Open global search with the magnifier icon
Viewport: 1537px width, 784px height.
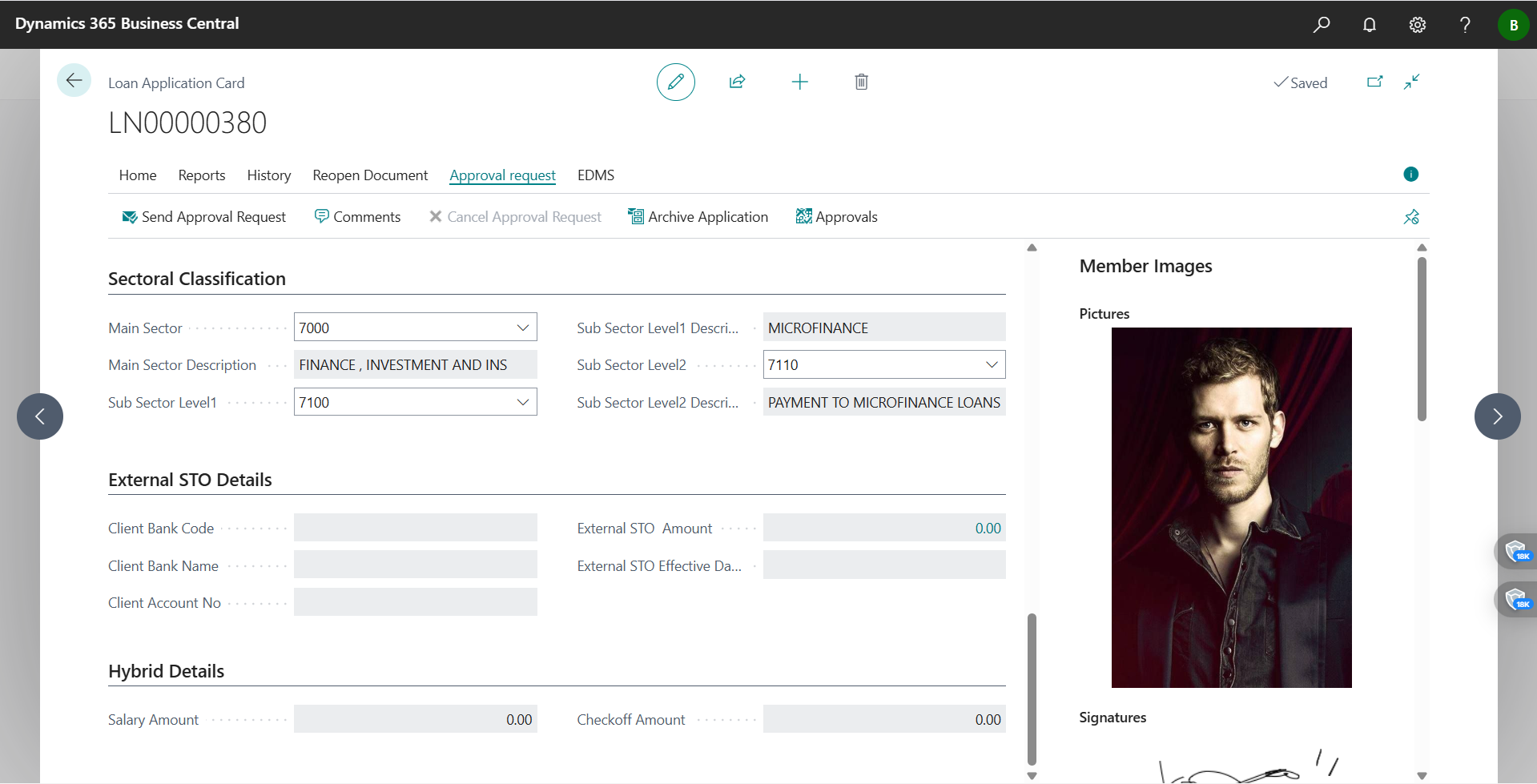[x=1322, y=24]
